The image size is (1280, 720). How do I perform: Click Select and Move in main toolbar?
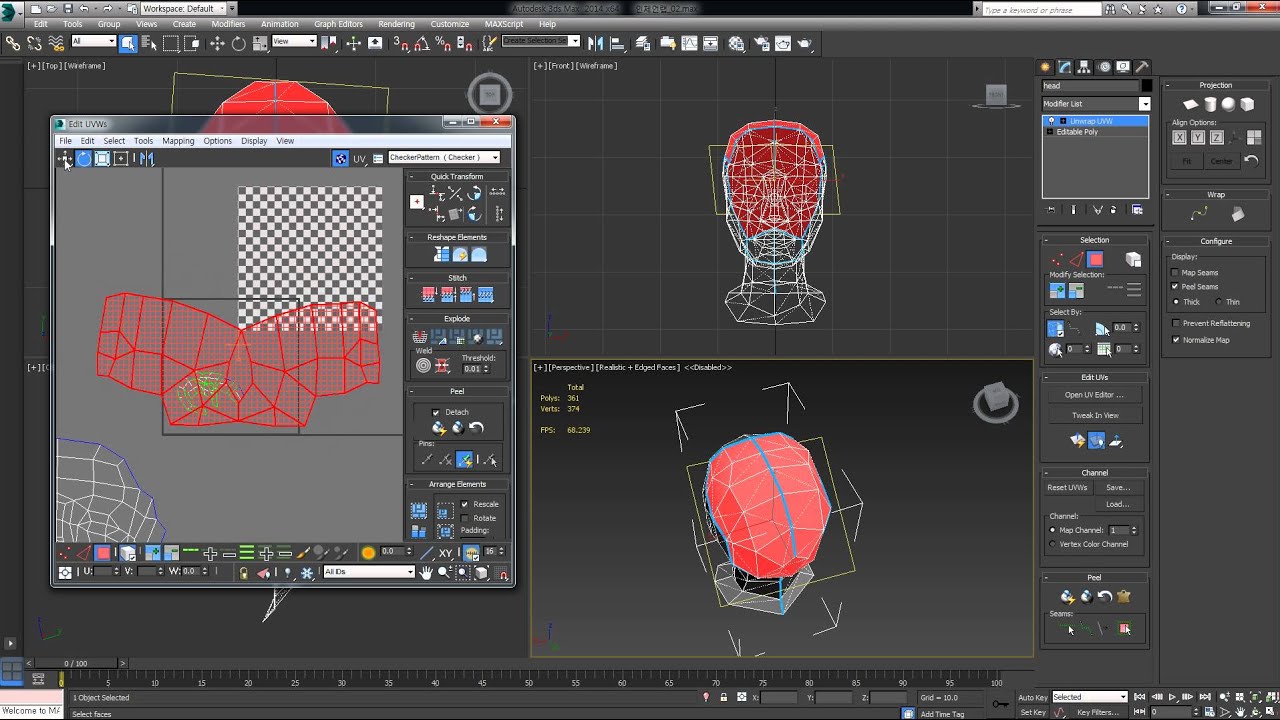216,43
